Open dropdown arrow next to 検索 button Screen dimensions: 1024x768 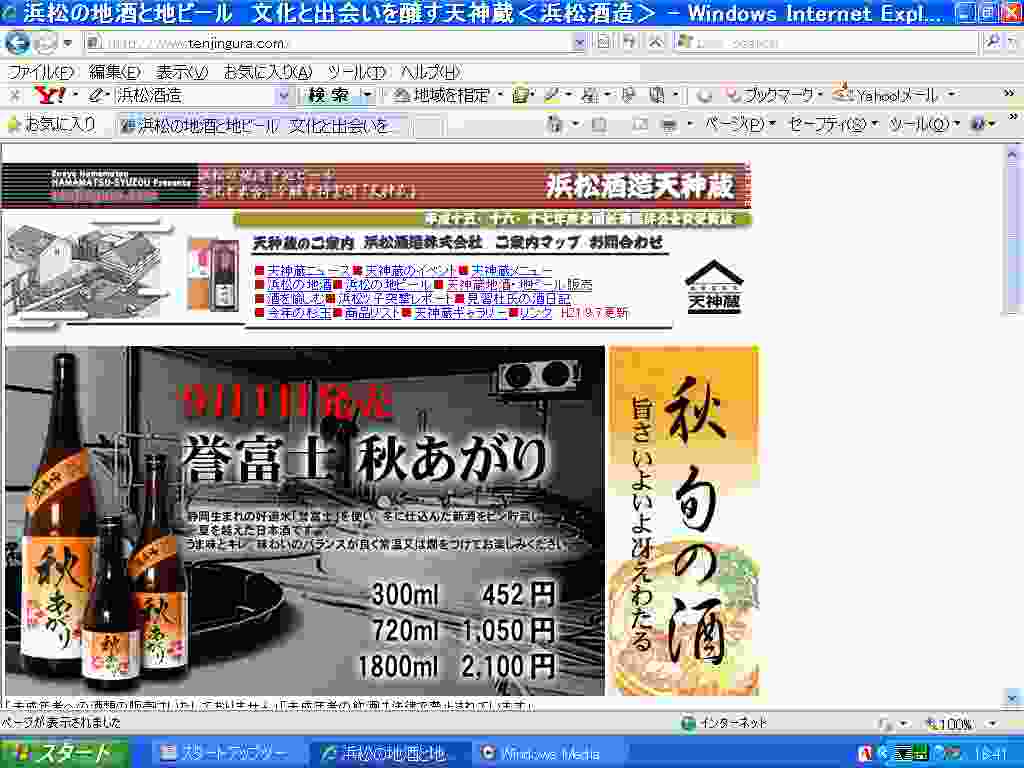click(368, 95)
